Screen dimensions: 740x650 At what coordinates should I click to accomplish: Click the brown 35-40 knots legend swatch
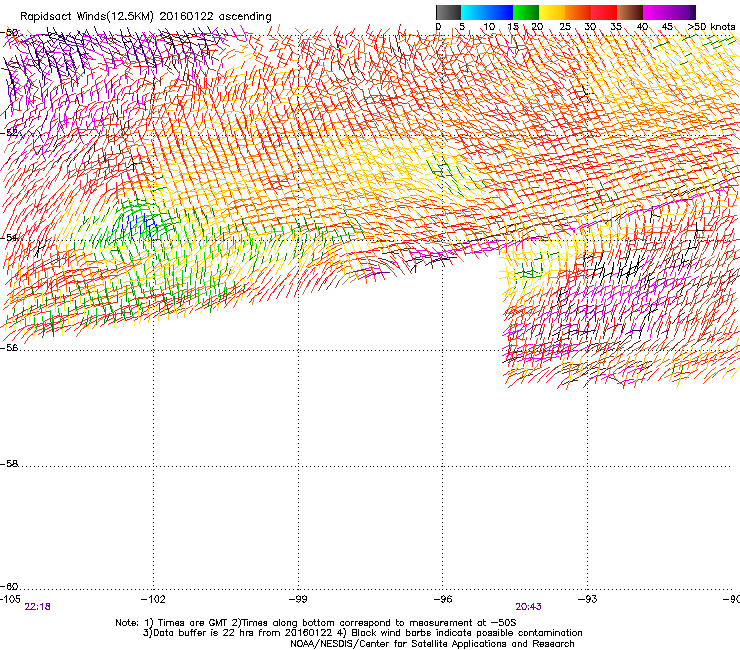[630, 12]
